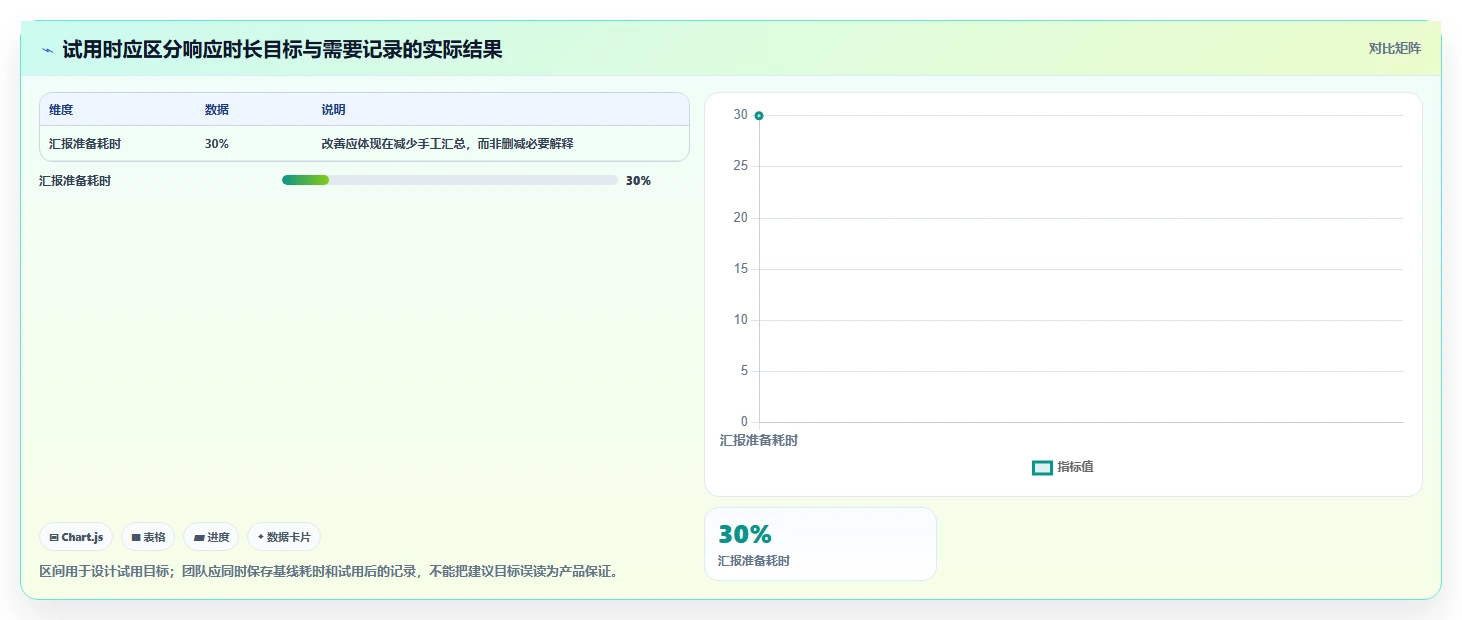Click the 30% value in the table row

tap(217, 144)
